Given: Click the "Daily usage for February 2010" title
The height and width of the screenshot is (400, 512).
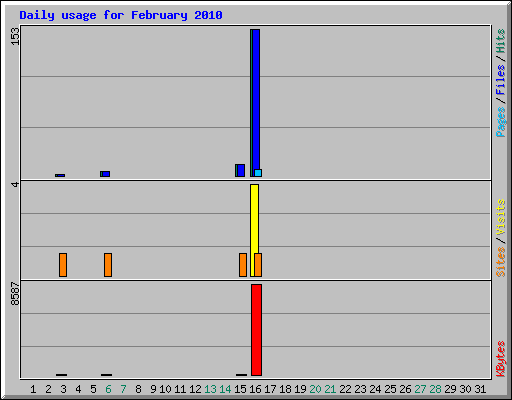Looking at the screenshot, I should pos(121,15).
